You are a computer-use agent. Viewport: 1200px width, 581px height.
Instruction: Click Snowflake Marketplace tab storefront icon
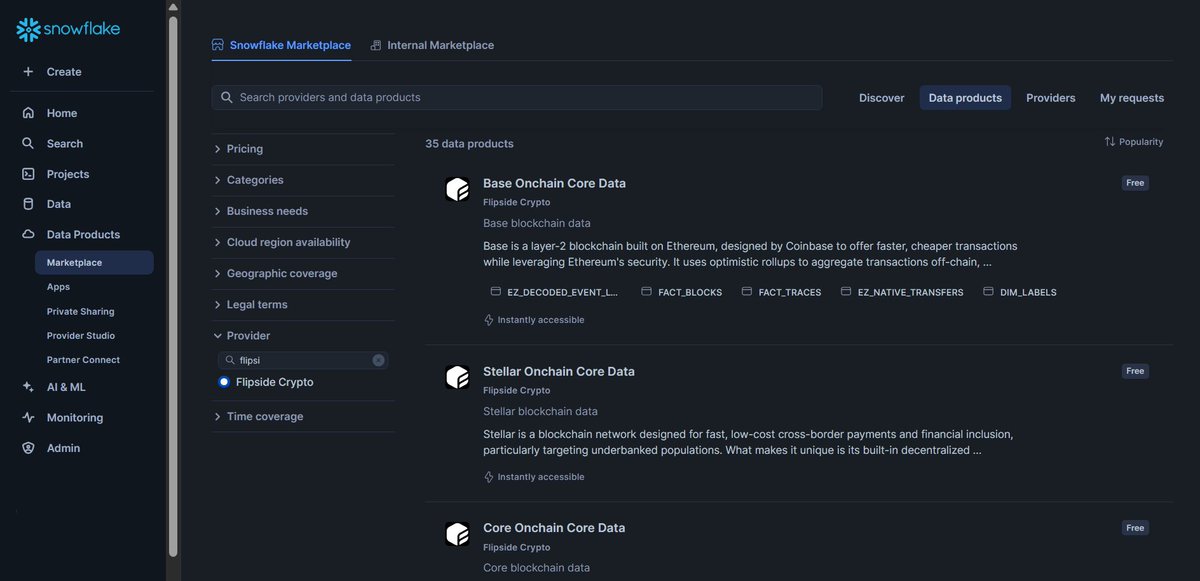(x=217, y=45)
